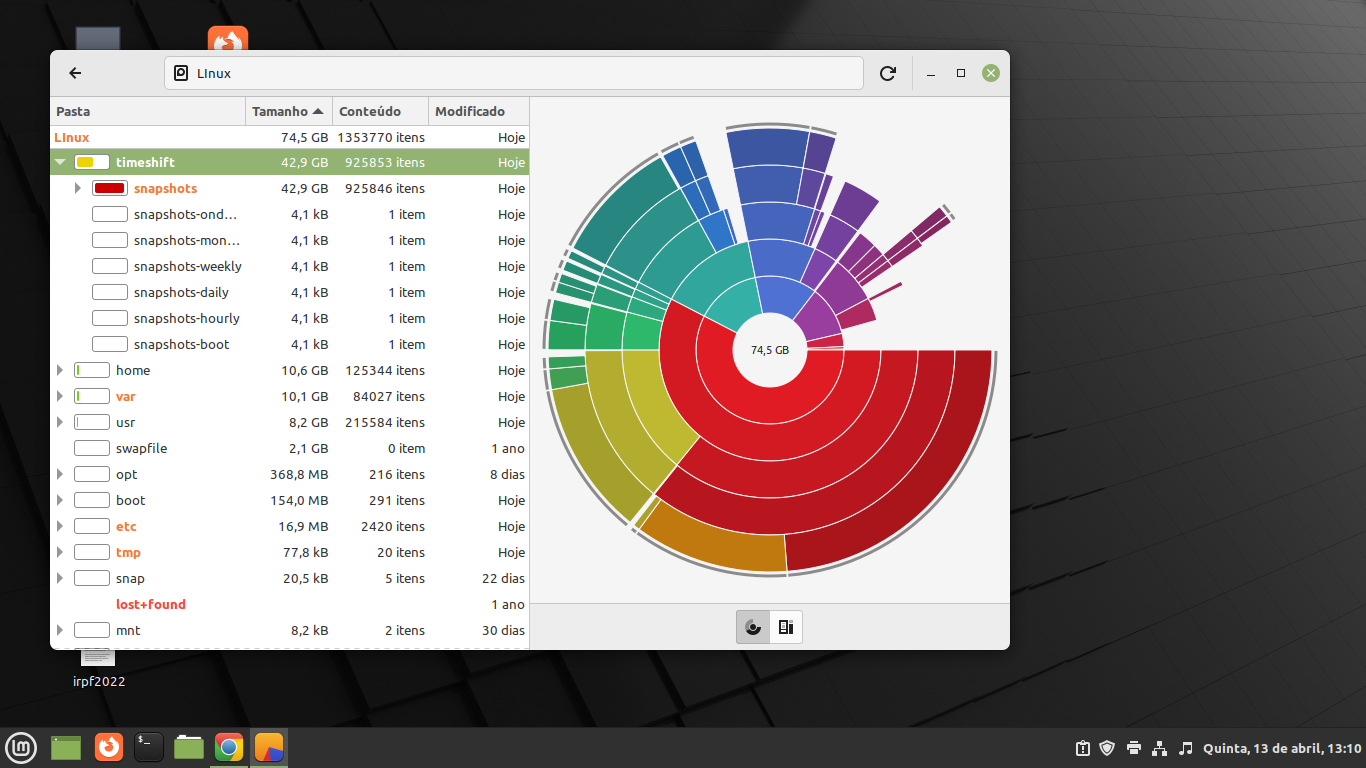The image size is (1366, 768).
Task: Click the disk icon in location bar
Action: pos(181,73)
